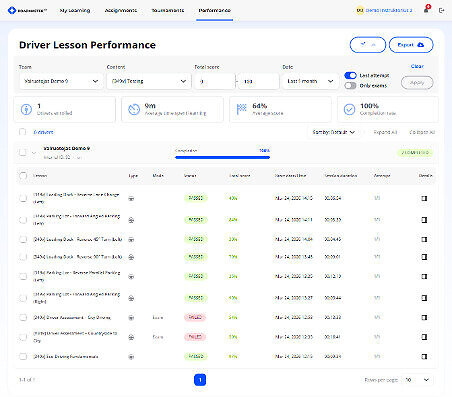Open the Date dropdown showing Last 1 month
Viewport: 452px width, 397px height.
tap(310, 81)
